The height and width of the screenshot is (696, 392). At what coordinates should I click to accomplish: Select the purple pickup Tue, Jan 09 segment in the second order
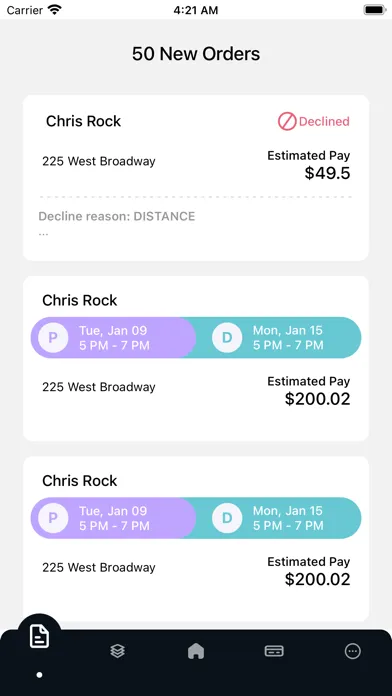pos(113,338)
